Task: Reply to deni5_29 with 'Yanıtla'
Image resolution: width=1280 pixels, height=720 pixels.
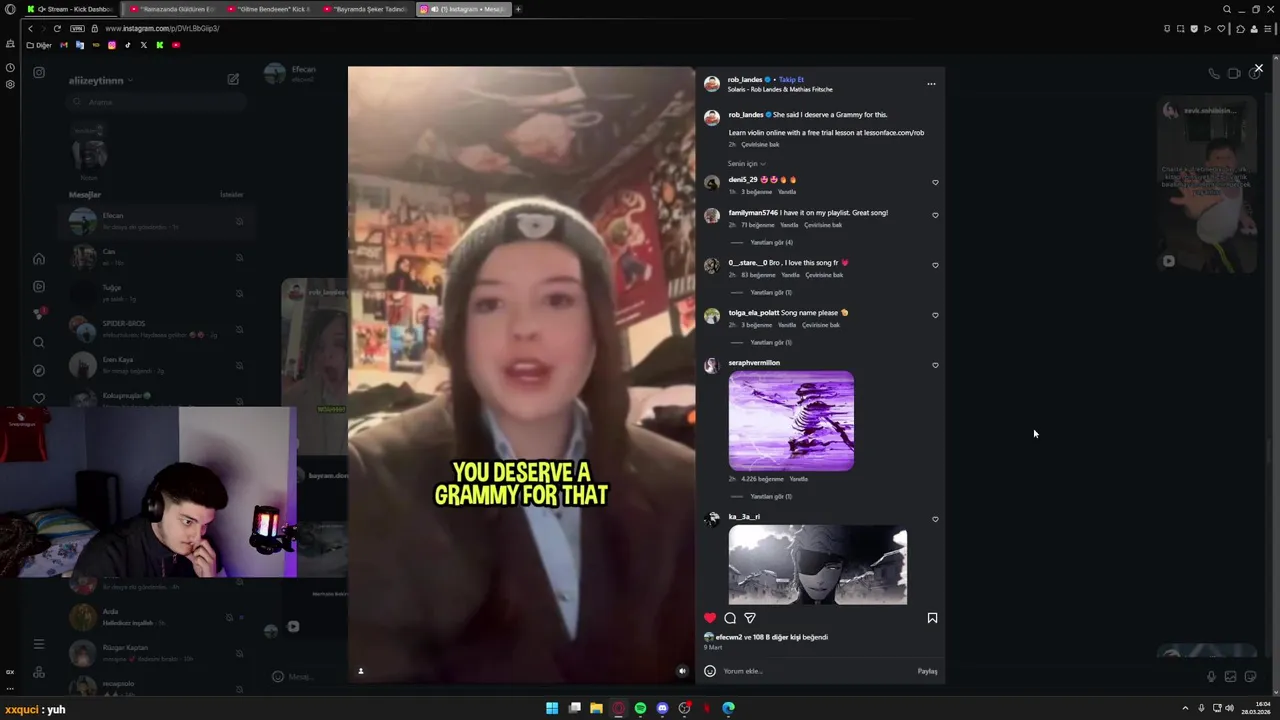Action: click(787, 191)
